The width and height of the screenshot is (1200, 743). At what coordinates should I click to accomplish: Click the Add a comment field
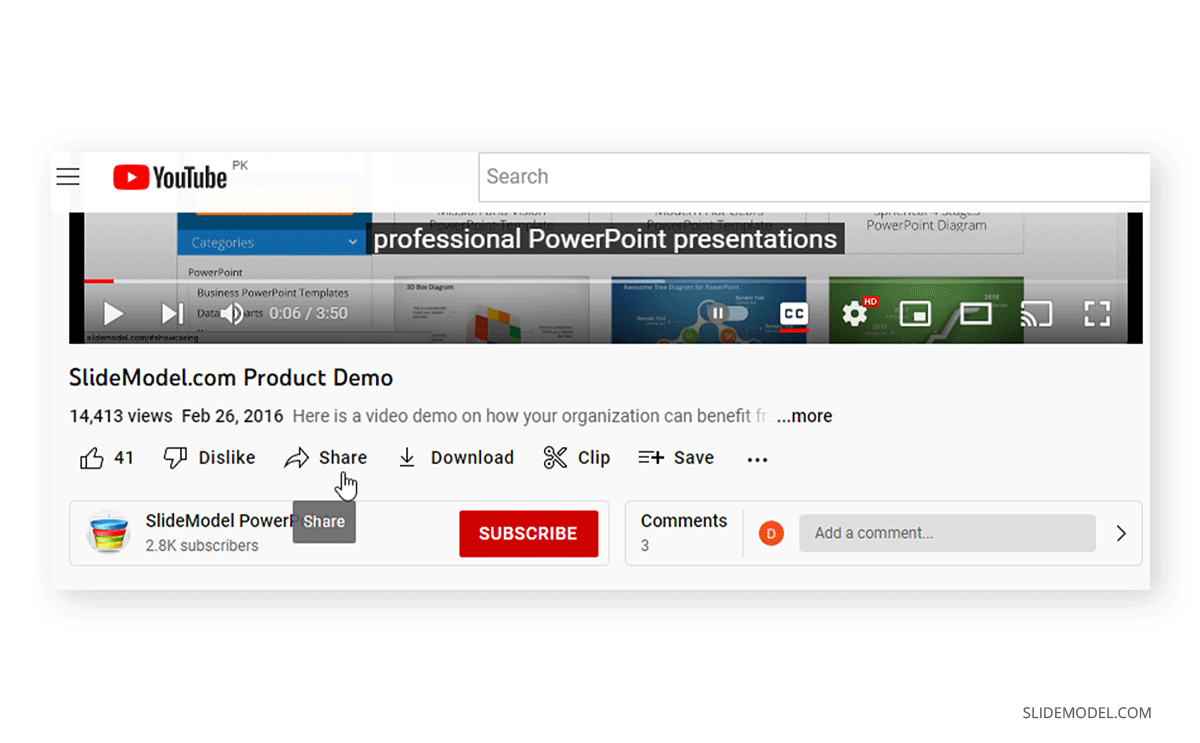point(946,533)
